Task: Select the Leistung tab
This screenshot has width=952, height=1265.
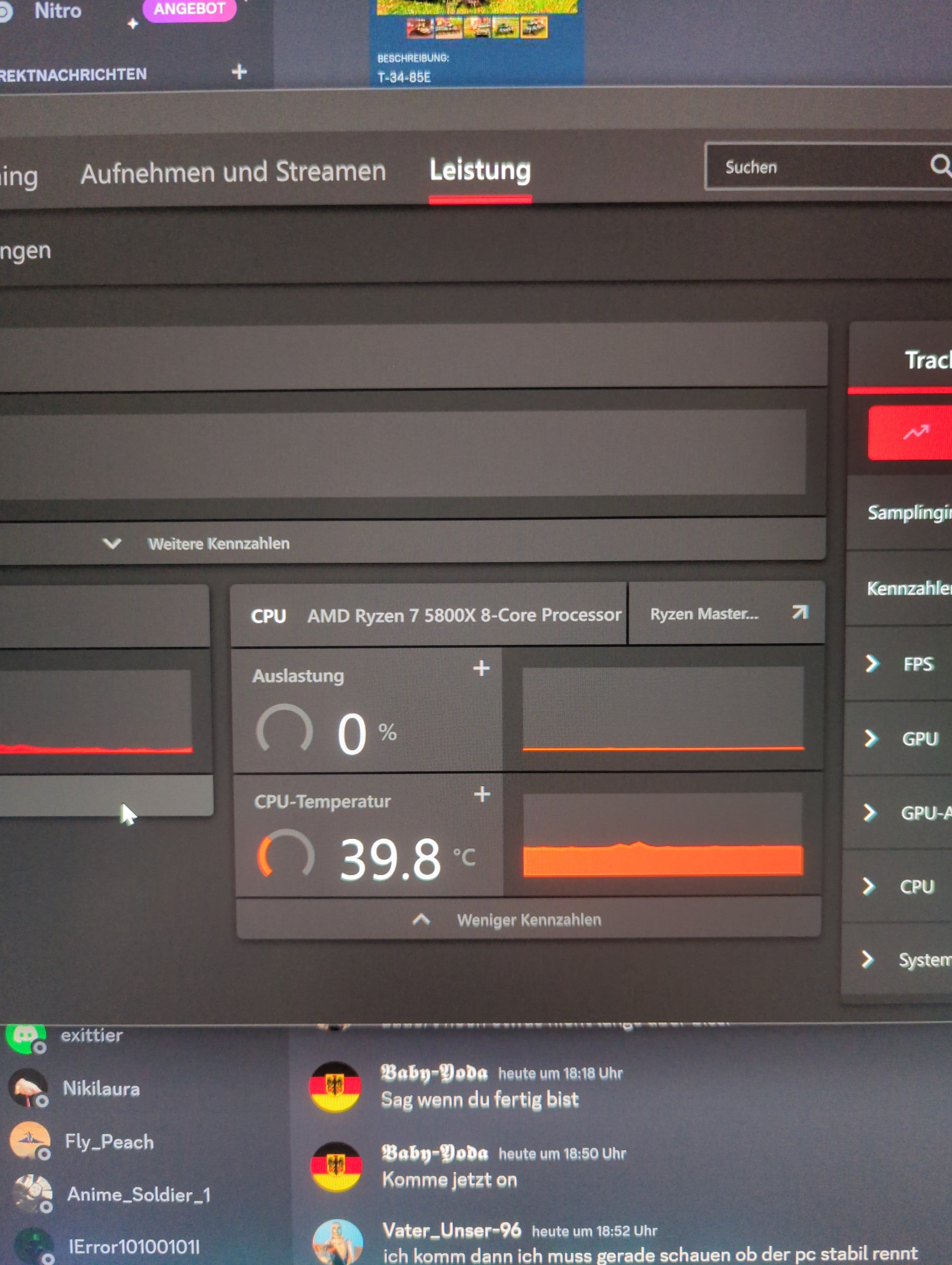Action: [x=480, y=171]
